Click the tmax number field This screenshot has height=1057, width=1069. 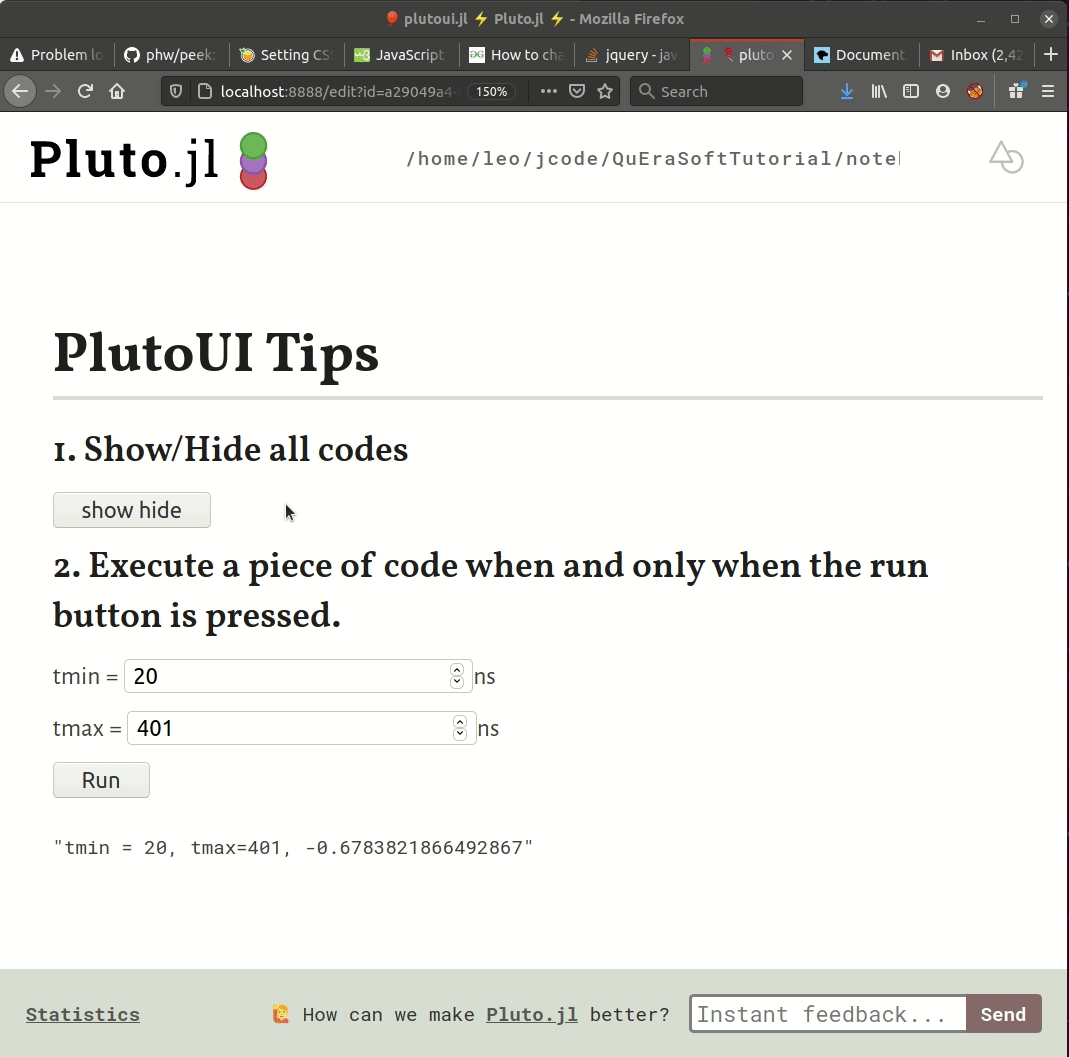click(x=301, y=728)
